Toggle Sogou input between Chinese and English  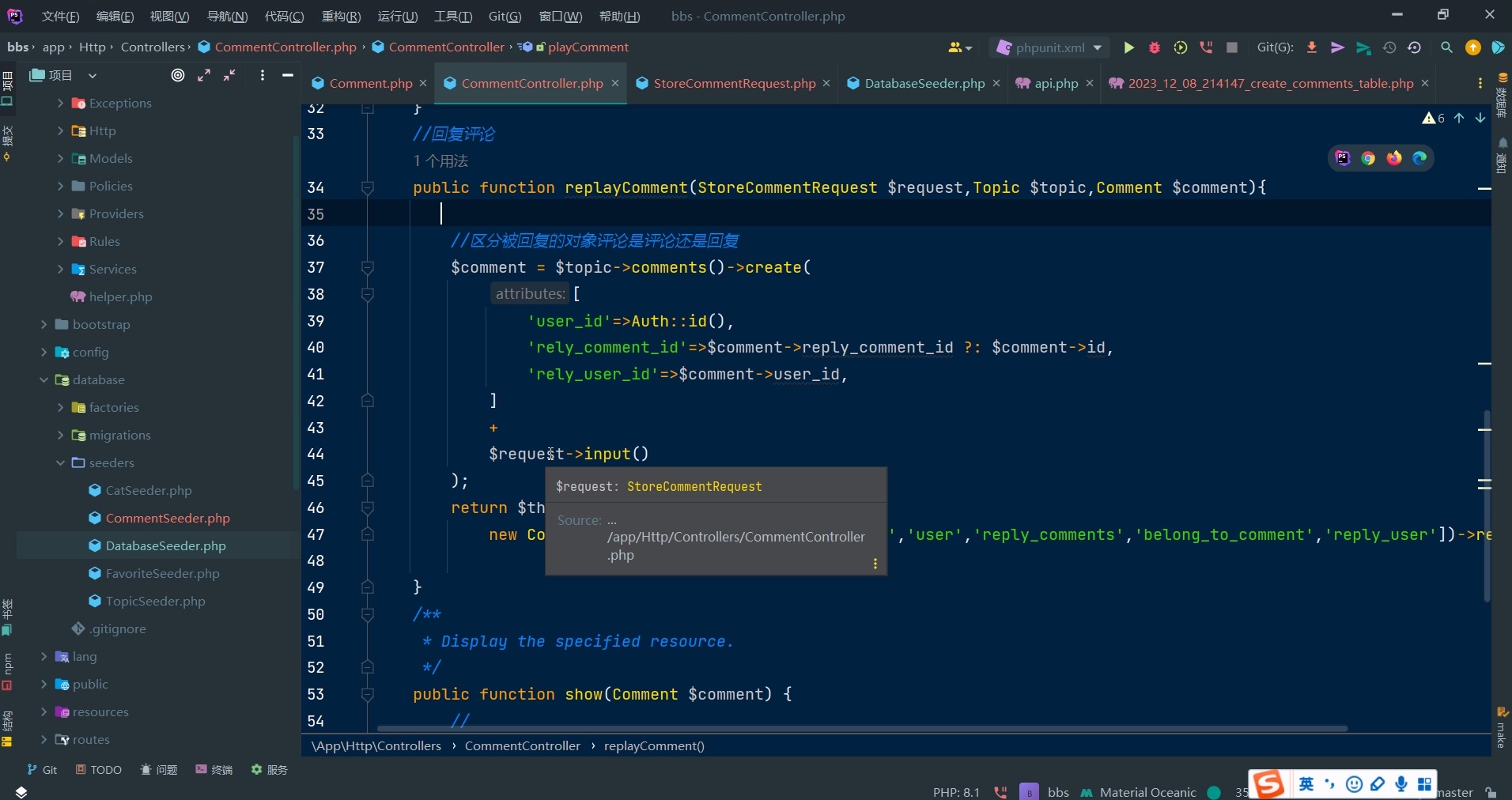coord(1306,783)
